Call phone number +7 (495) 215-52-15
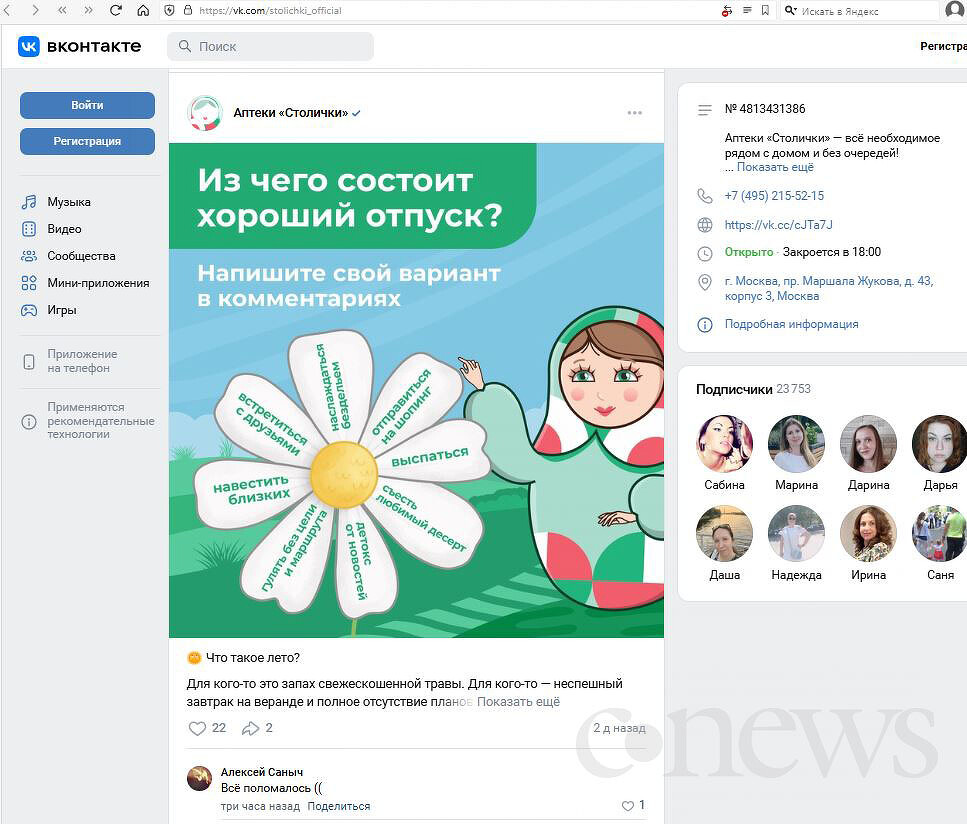 (x=774, y=196)
